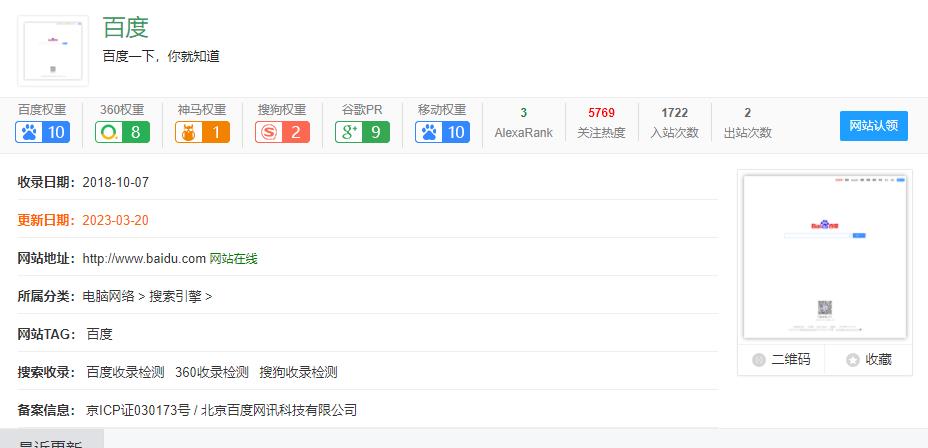Open the 百度 site title link
This screenshot has height=448, width=928.
pyautogui.click(x=125, y=27)
